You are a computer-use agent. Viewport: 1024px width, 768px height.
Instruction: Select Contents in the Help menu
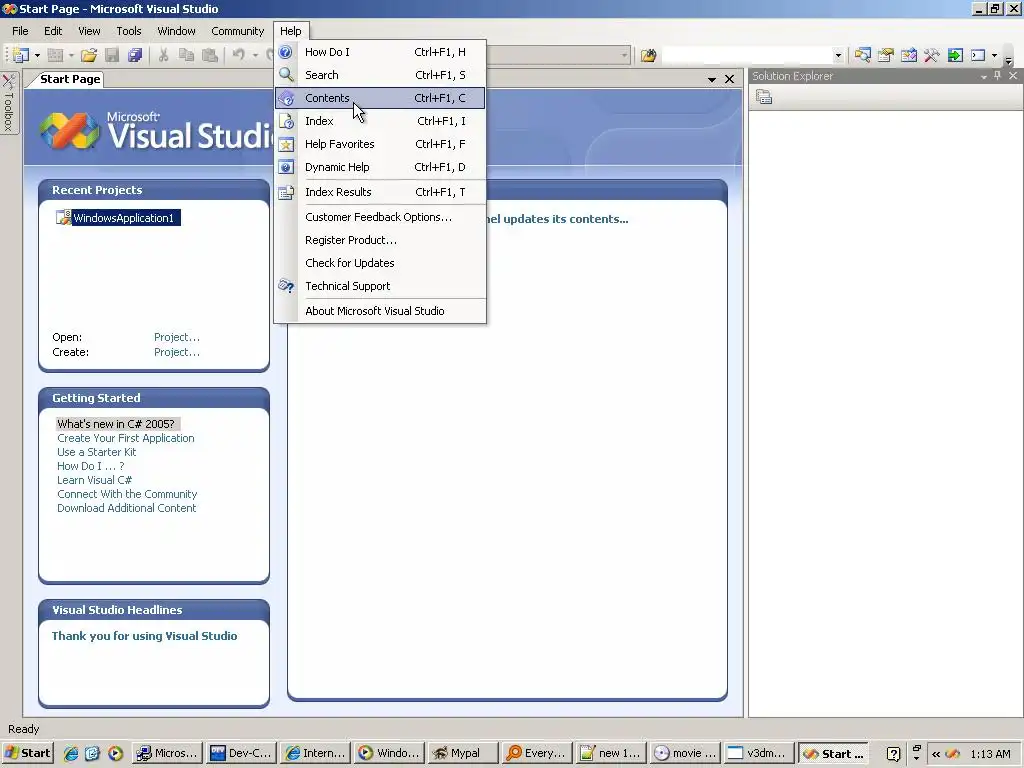(380, 98)
